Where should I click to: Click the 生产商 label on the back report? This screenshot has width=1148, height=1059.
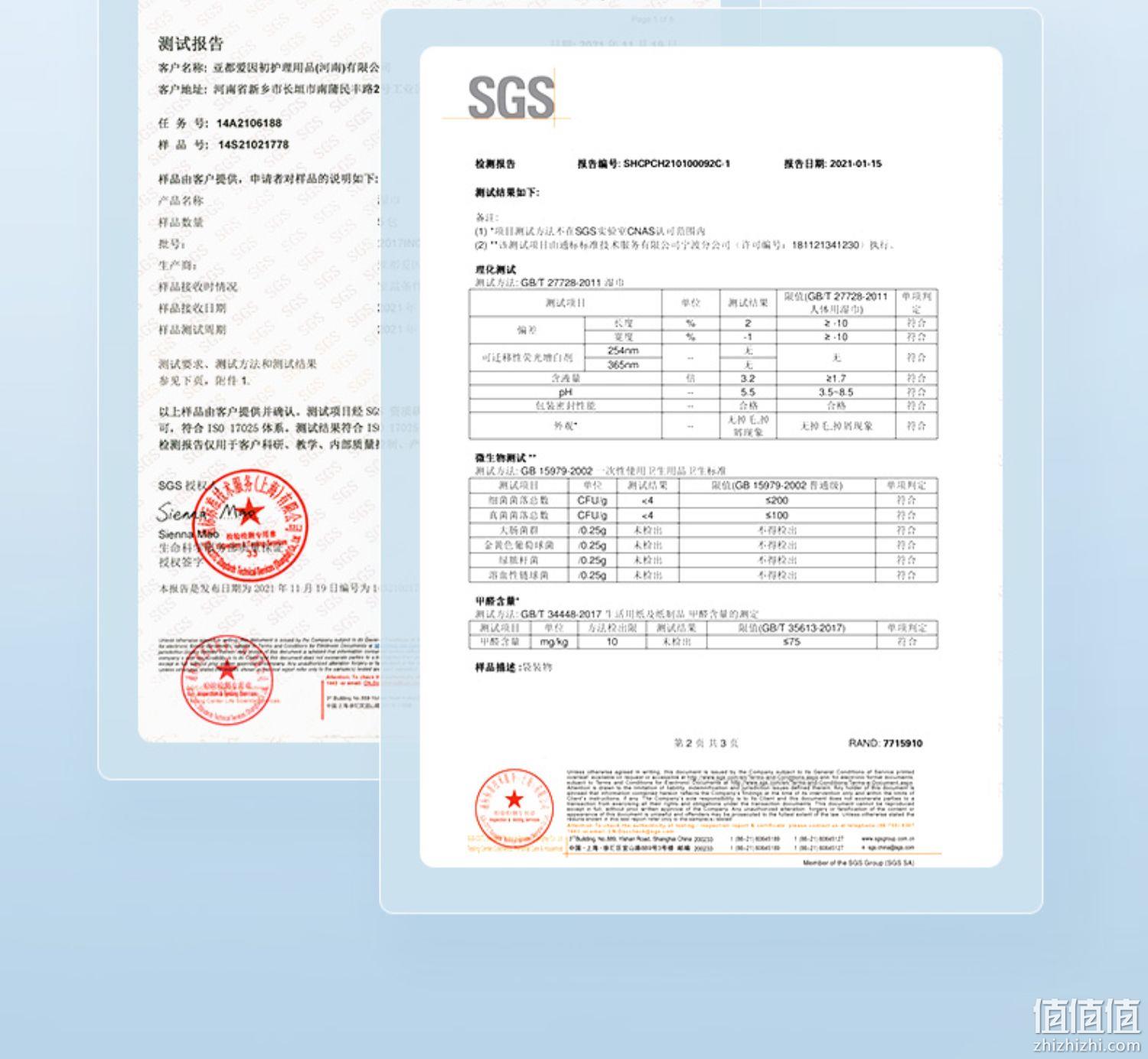[178, 265]
